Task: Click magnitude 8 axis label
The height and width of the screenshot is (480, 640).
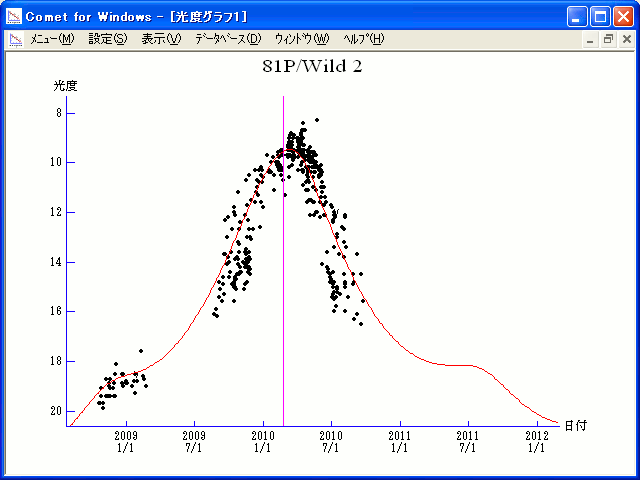Action: click(59, 113)
